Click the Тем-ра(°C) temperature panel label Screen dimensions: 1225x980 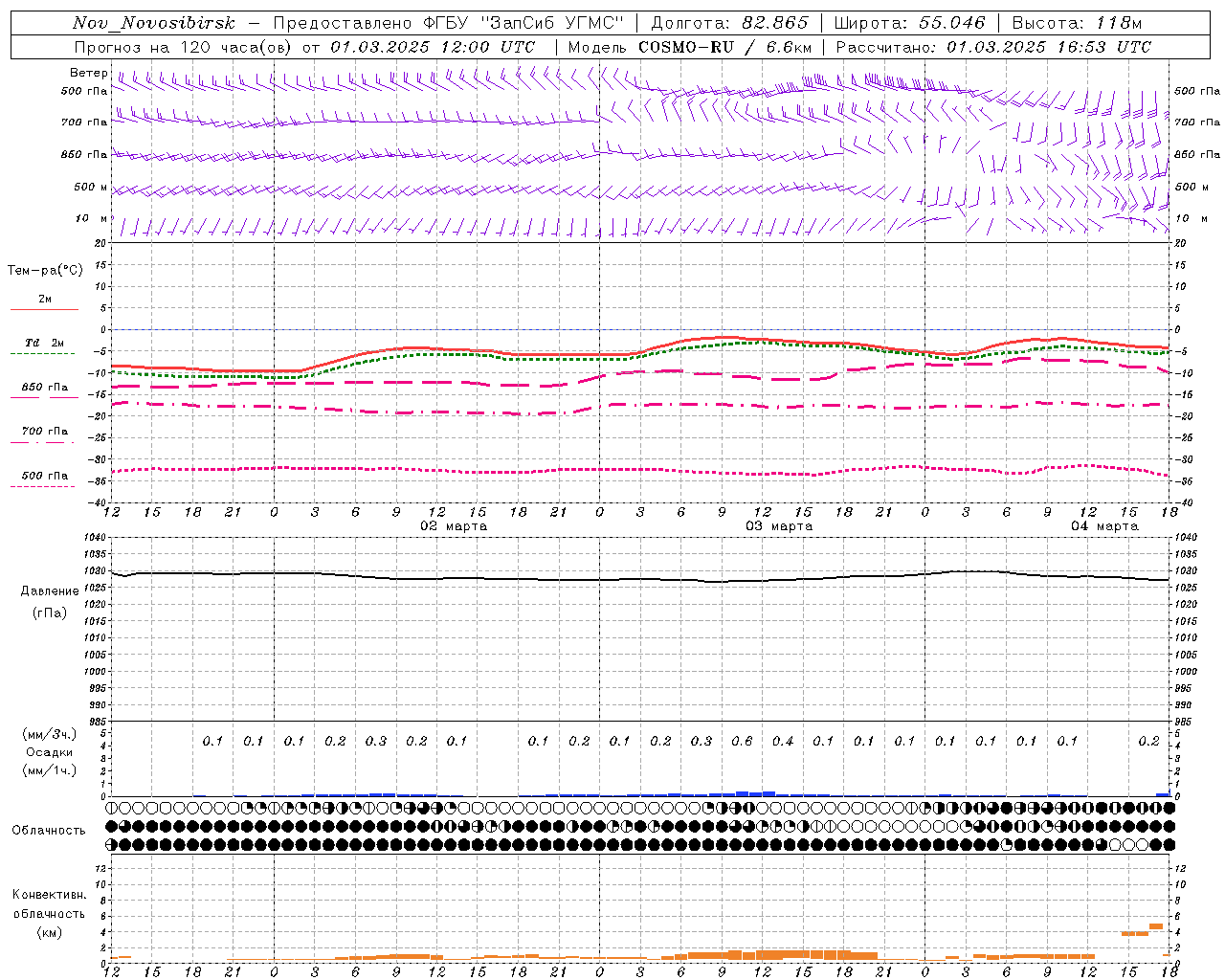click(45, 271)
